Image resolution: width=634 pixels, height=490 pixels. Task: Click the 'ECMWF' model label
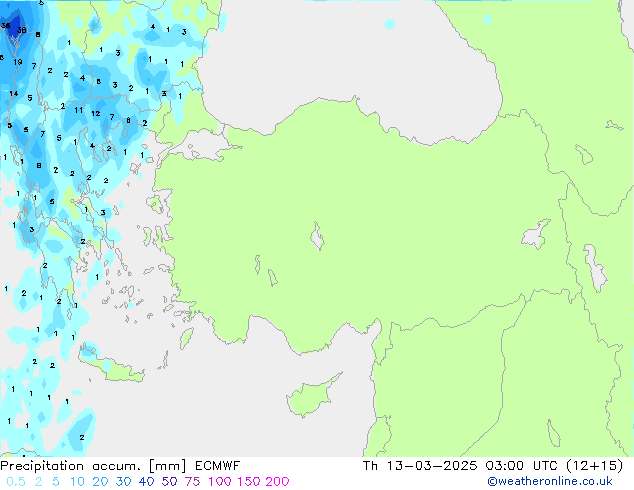[x=218, y=466]
